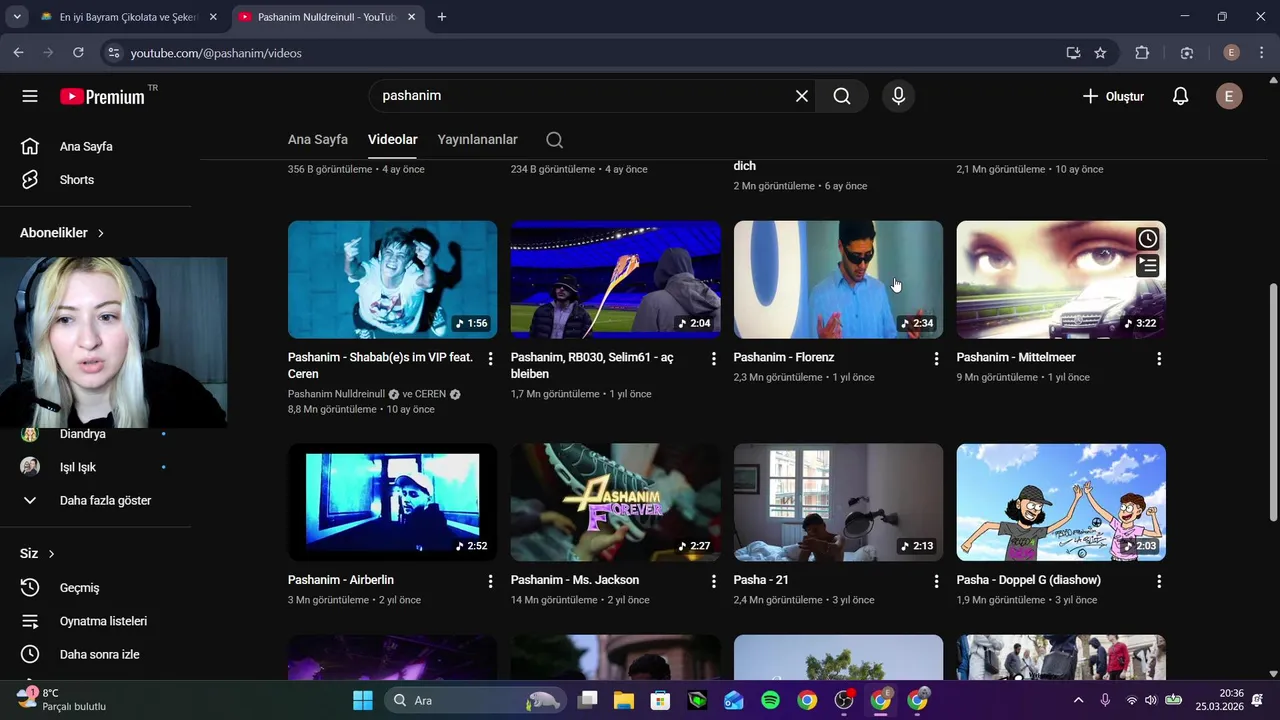Viewport: 1280px width, 720px height.
Task: Open taskbar weather widget Parçalı bulutlu
Action: click(x=60, y=700)
